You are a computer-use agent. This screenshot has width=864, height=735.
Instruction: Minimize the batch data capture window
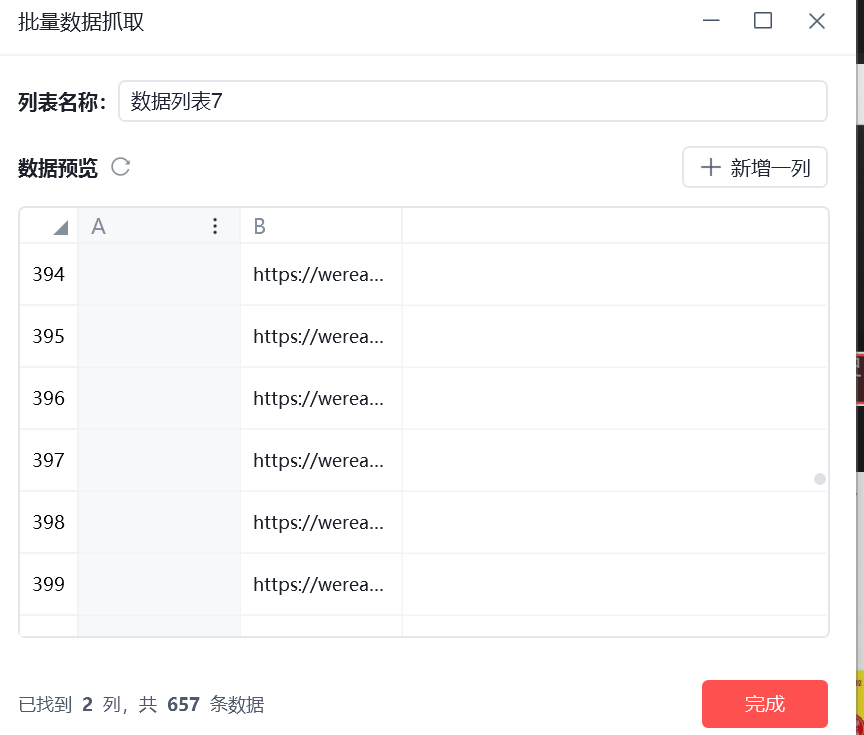click(x=711, y=21)
